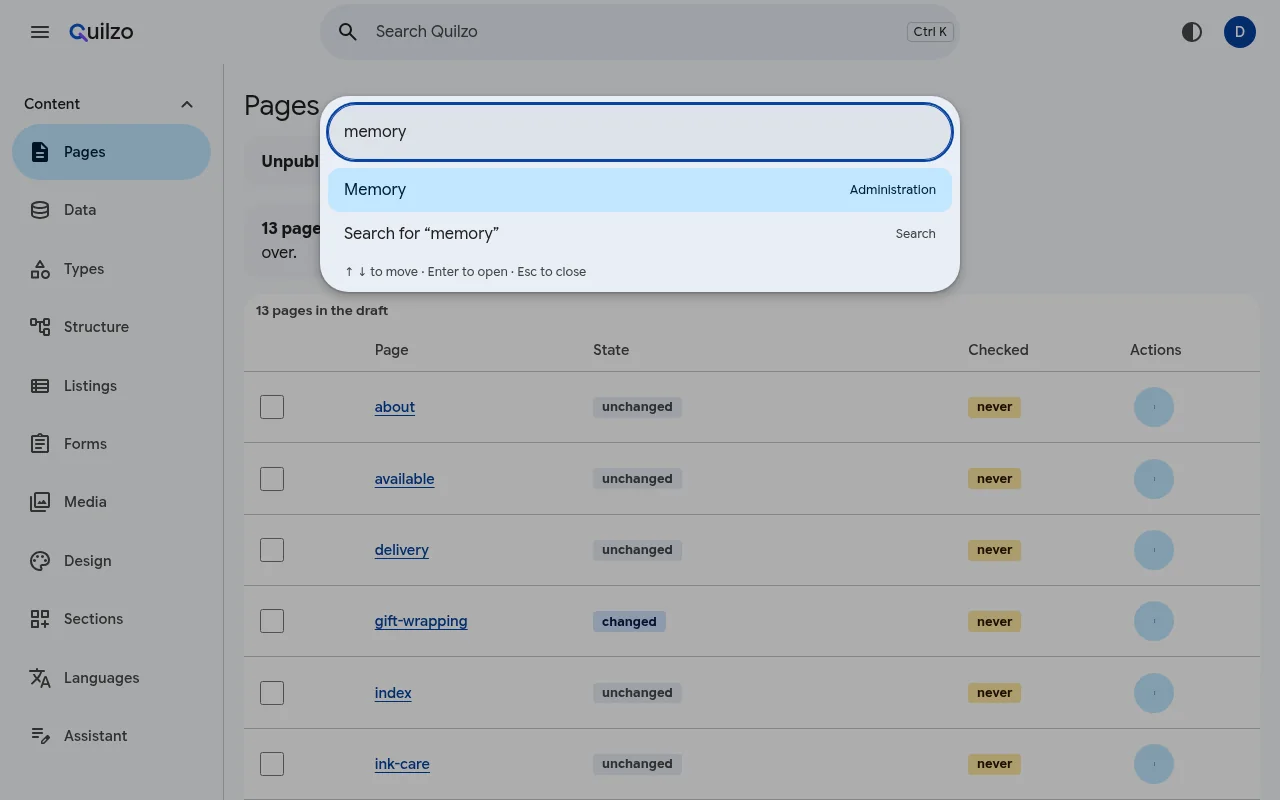Image resolution: width=1280 pixels, height=800 pixels.
Task: Select the Structure tree icon
Action: (40, 327)
